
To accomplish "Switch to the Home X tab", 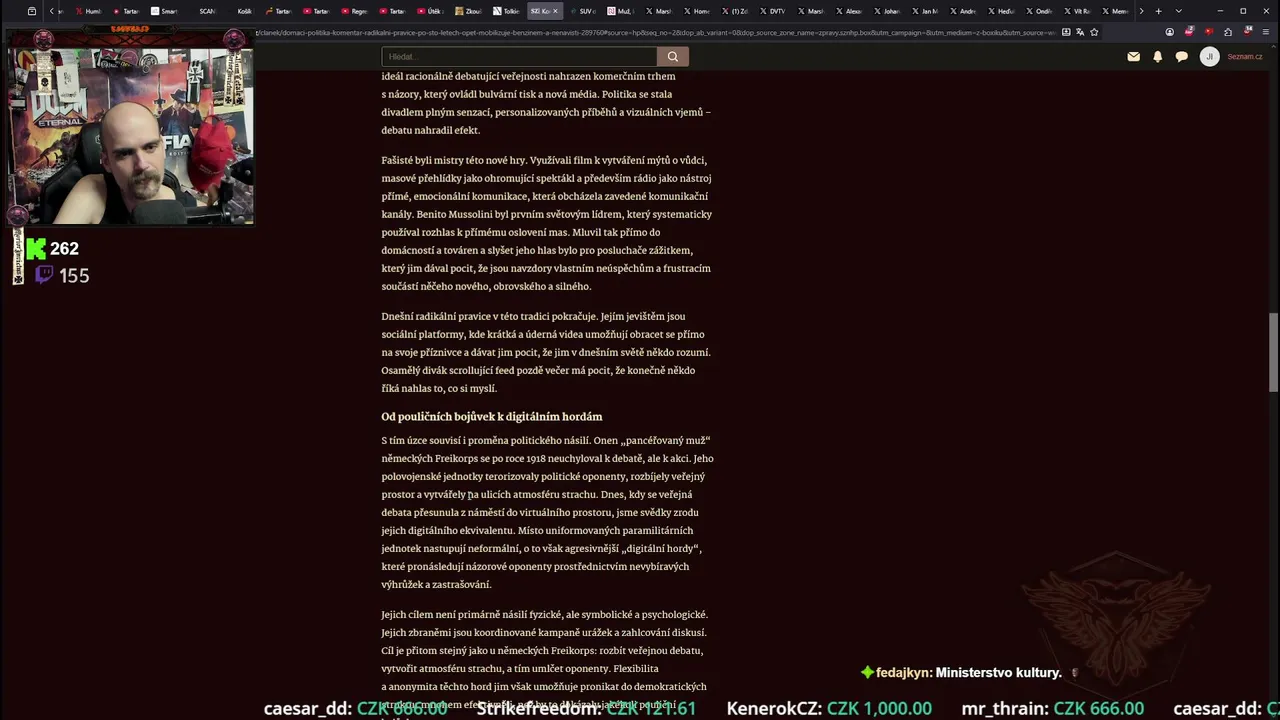I will (696, 11).
